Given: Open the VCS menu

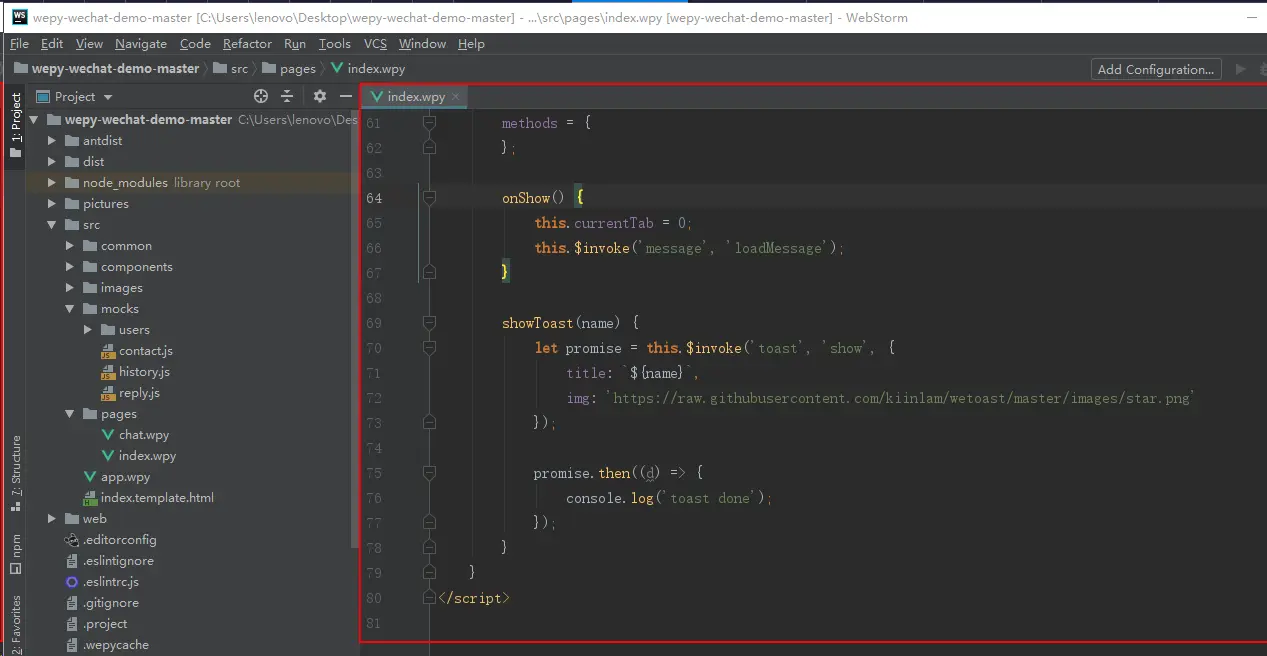Looking at the screenshot, I should pos(375,43).
